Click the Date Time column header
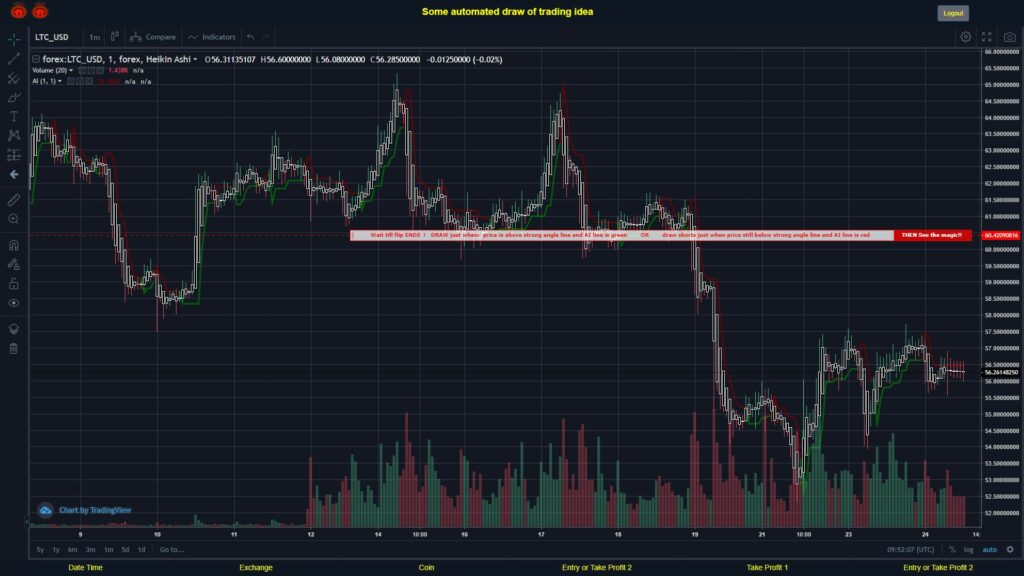The height and width of the screenshot is (576, 1024). click(x=86, y=568)
